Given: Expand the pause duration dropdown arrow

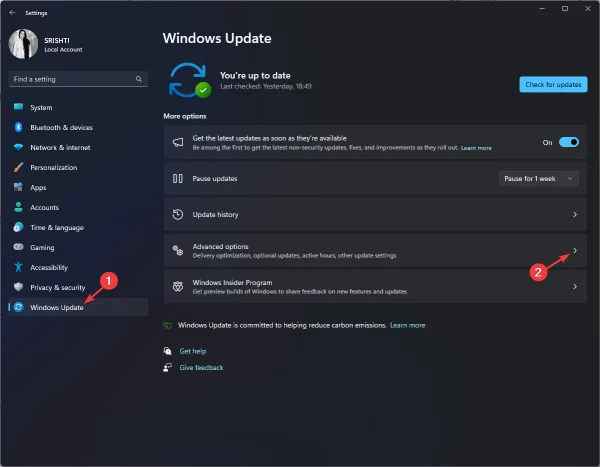Looking at the screenshot, I should [570, 178].
